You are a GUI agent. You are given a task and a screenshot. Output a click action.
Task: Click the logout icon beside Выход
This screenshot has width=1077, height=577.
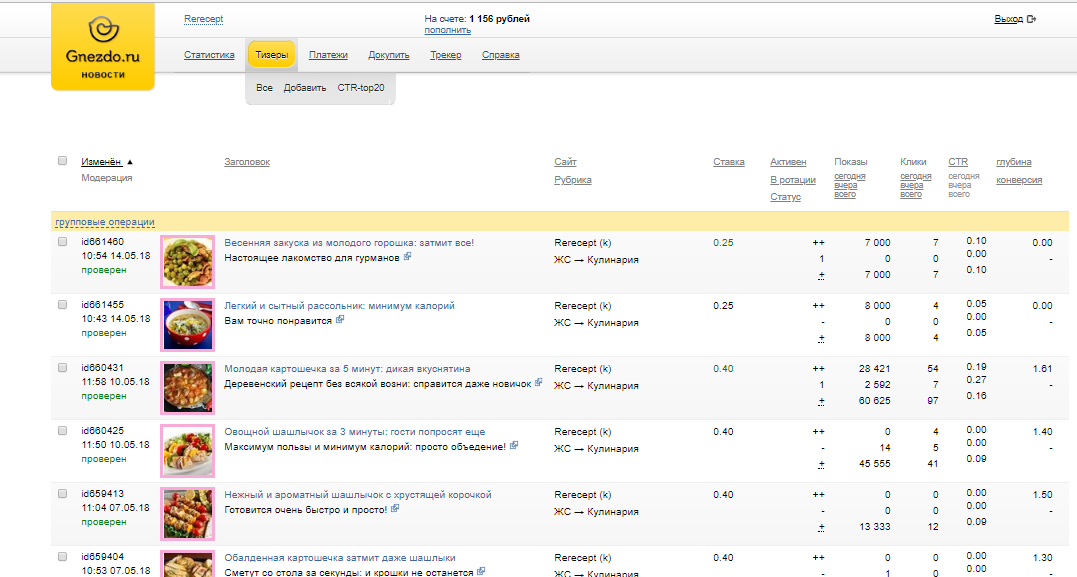[1032, 19]
